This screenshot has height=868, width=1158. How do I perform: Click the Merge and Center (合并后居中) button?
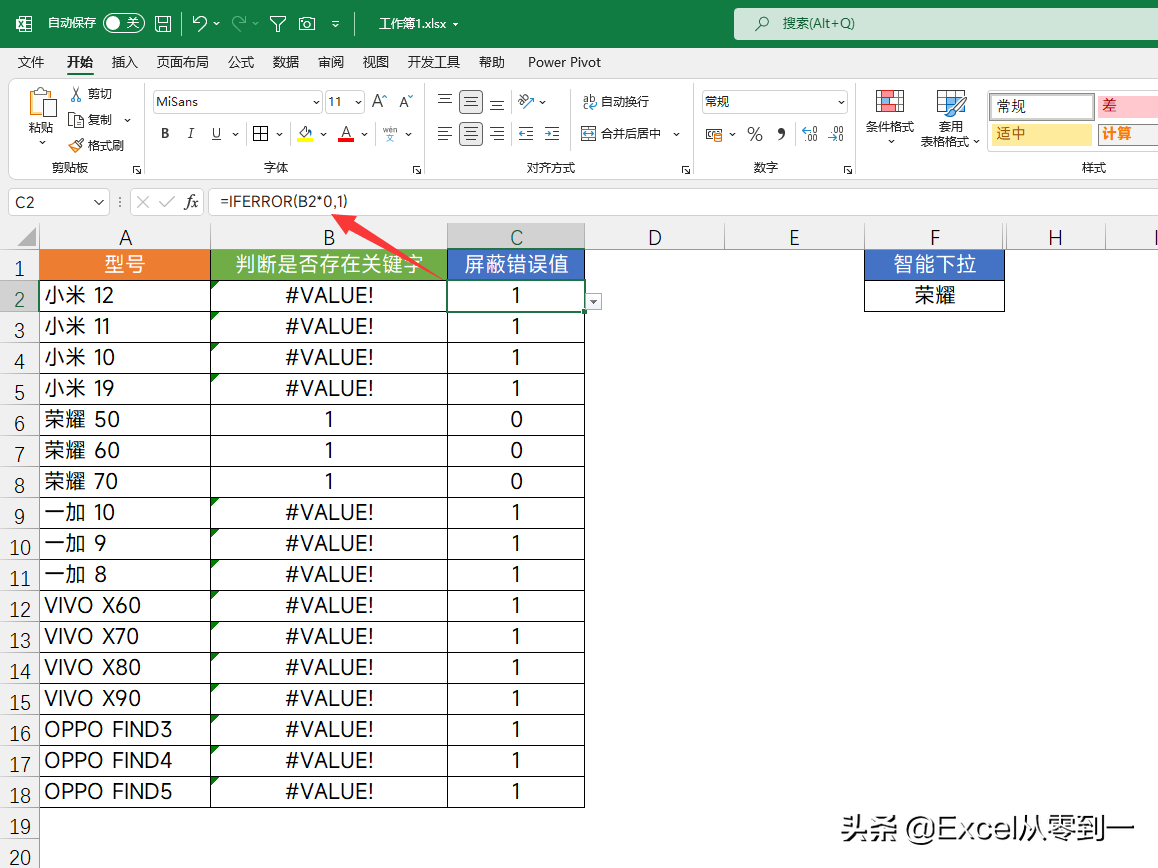(x=620, y=134)
